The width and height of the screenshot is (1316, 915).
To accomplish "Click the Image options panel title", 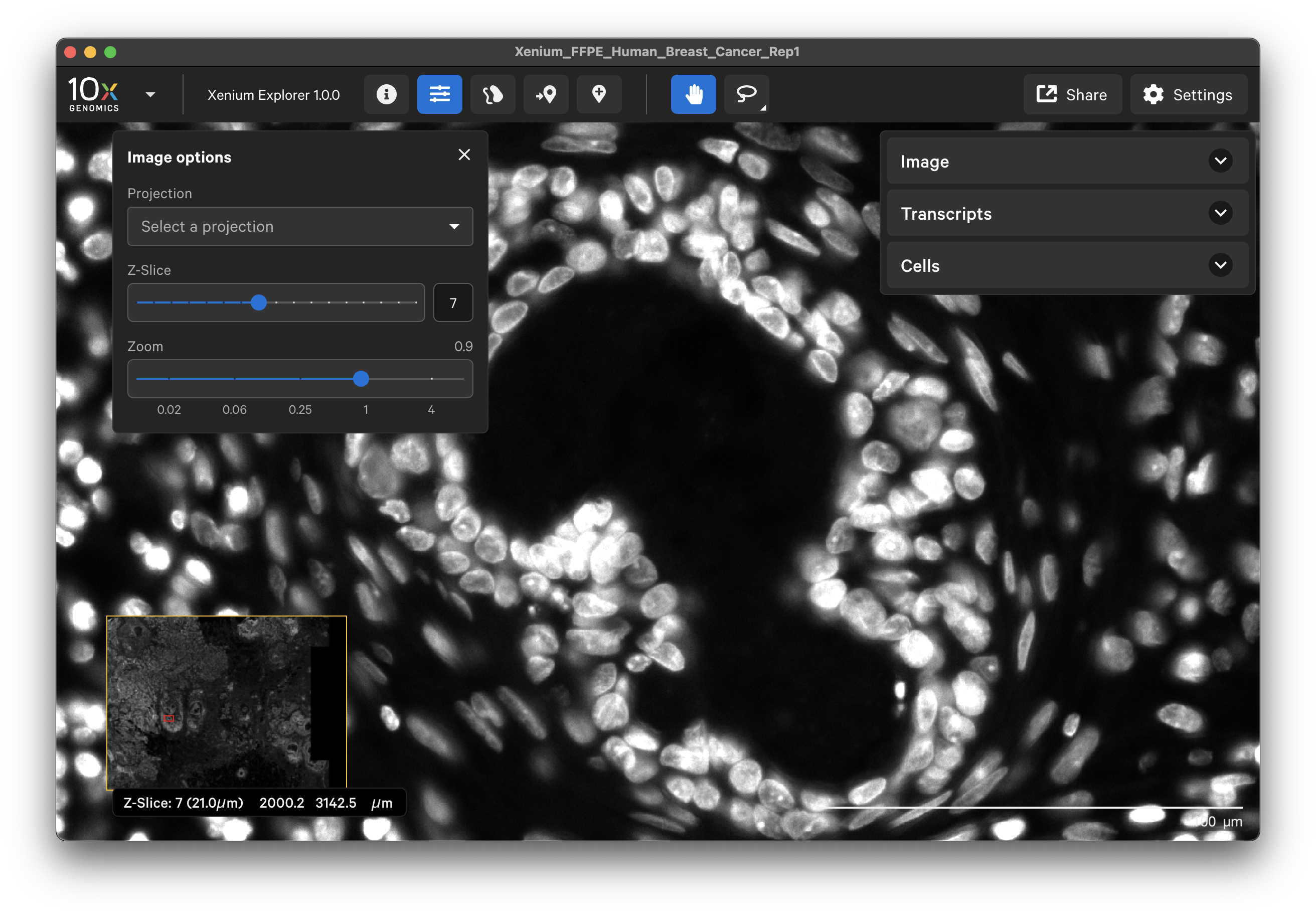I will (180, 157).
